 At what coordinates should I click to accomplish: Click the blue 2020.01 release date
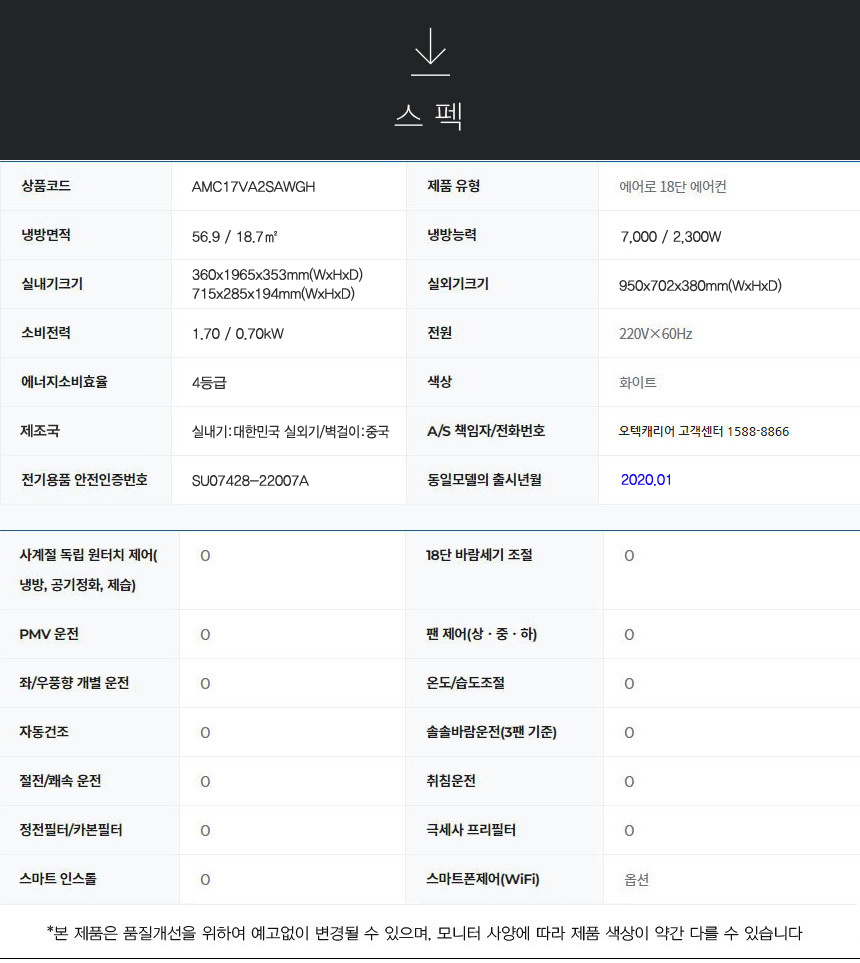pyautogui.click(x=646, y=480)
